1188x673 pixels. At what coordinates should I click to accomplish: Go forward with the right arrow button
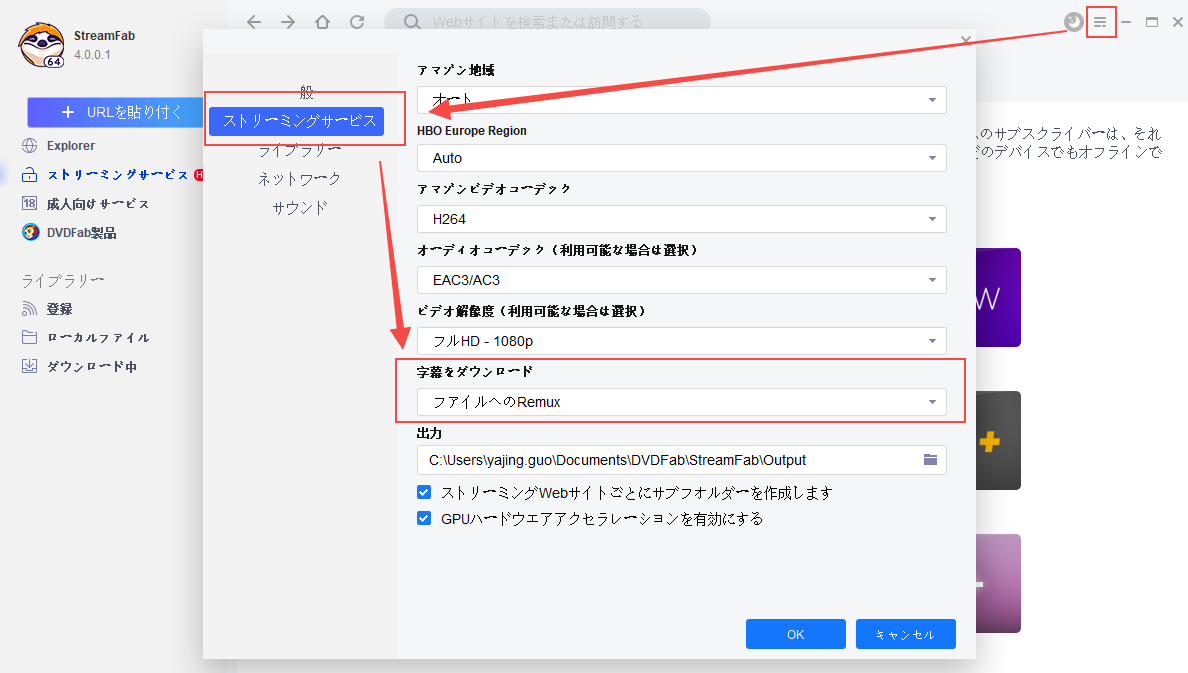tap(288, 22)
